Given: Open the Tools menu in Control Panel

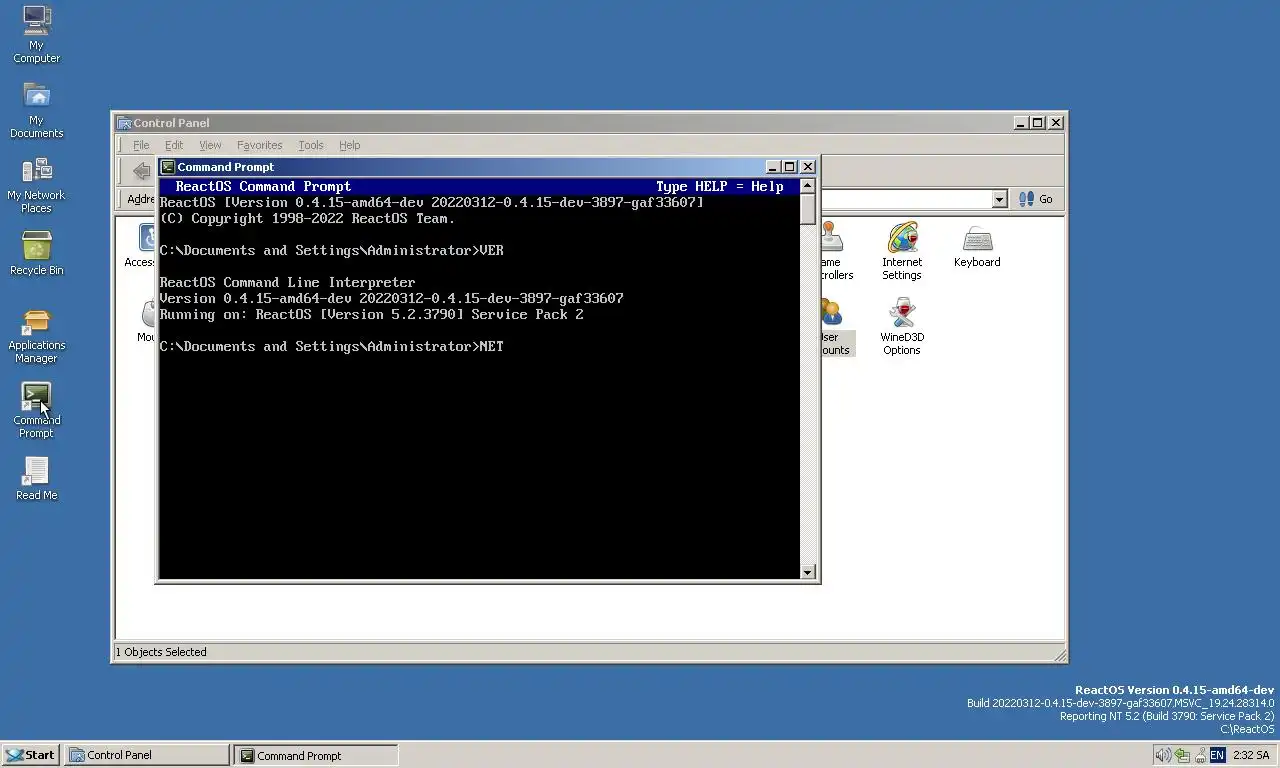Looking at the screenshot, I should 311,145.
